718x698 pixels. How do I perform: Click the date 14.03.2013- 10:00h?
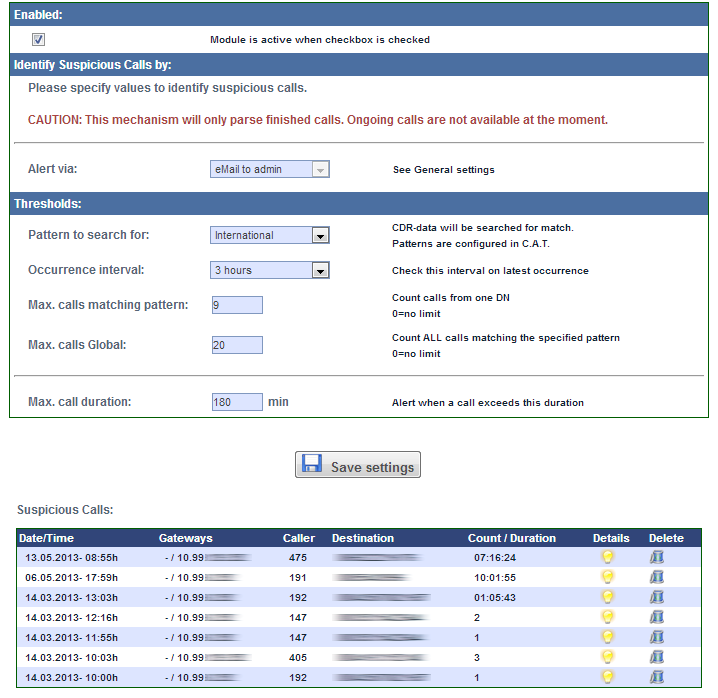tap(71, 678)
